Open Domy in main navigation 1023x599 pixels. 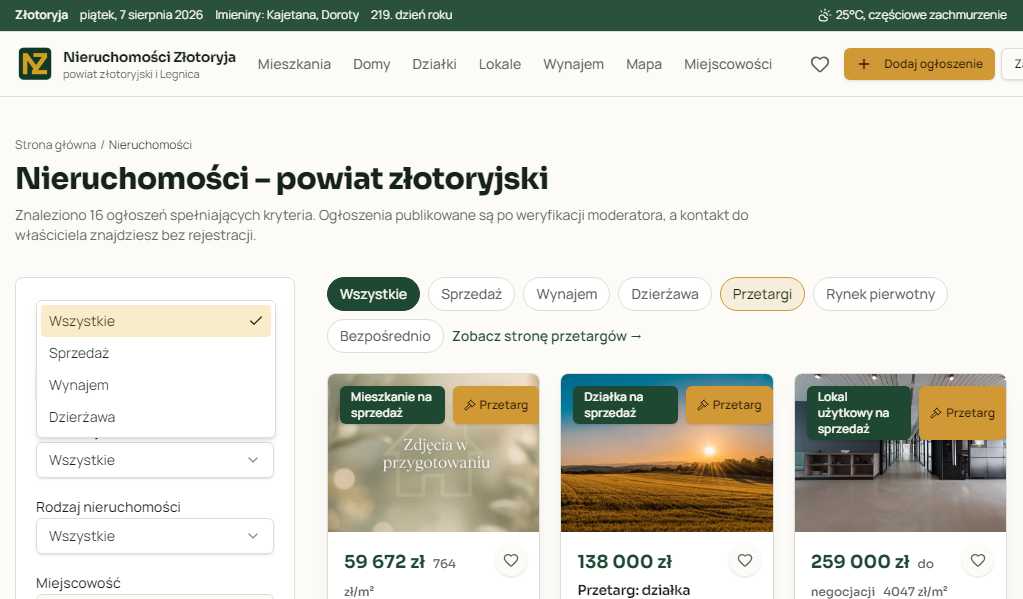point(371,64)
